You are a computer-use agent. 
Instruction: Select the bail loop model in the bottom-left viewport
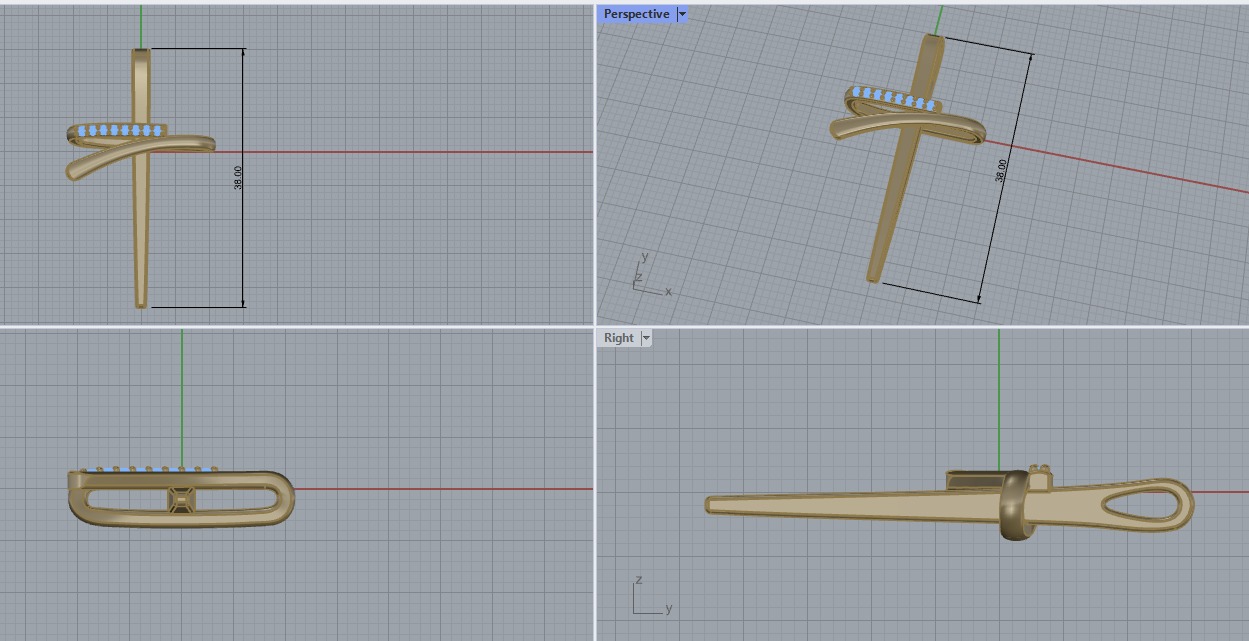pyautogui.click(x=181, y=497)
